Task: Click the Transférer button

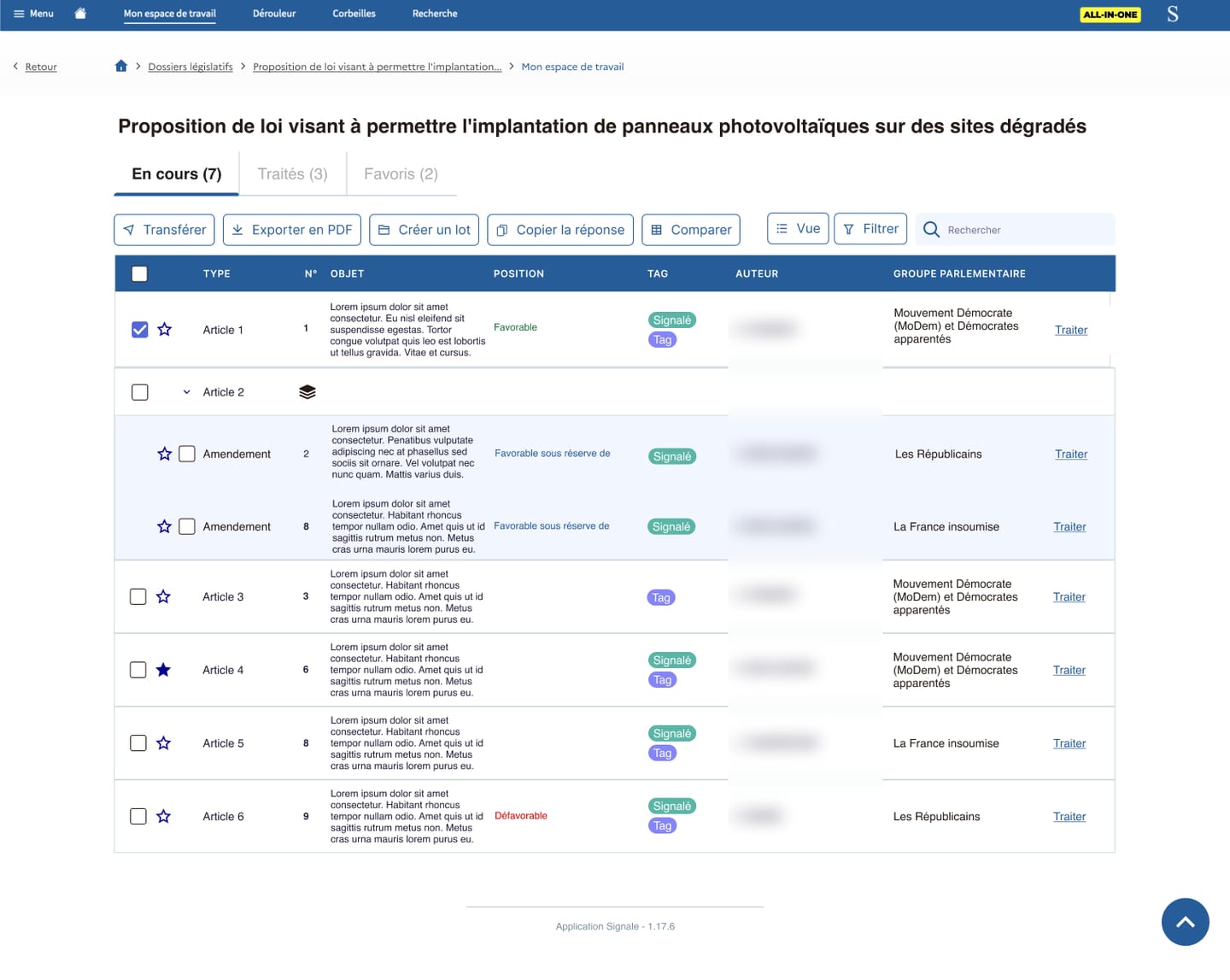Action: coord(164,230)
